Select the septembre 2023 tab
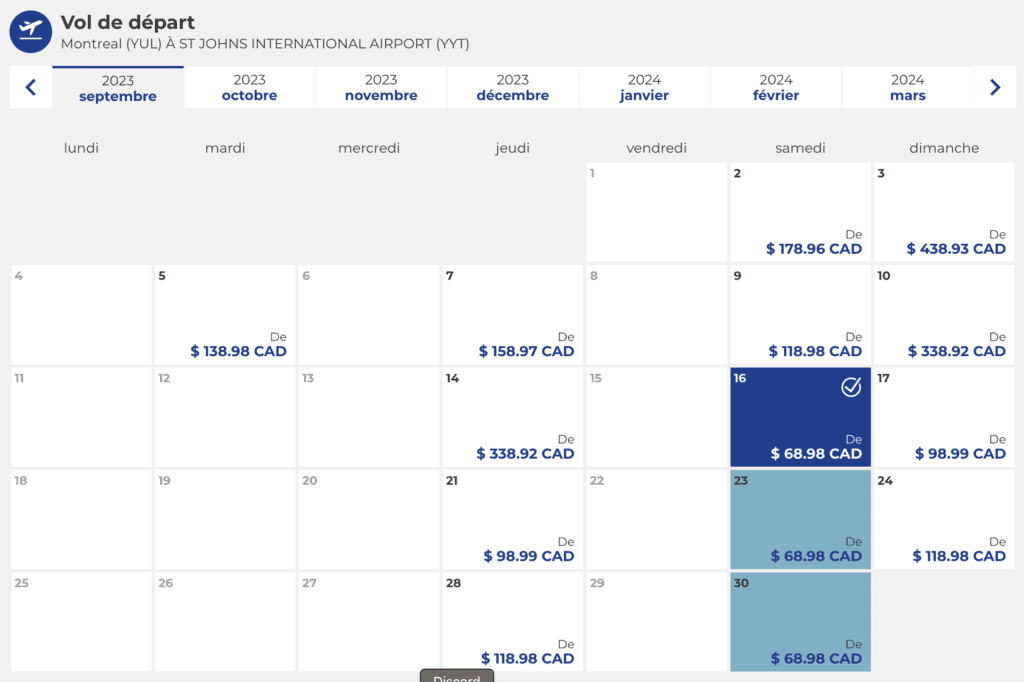Image resolution: width=1024 pixels, height=682 pixels. pos(118,88)
